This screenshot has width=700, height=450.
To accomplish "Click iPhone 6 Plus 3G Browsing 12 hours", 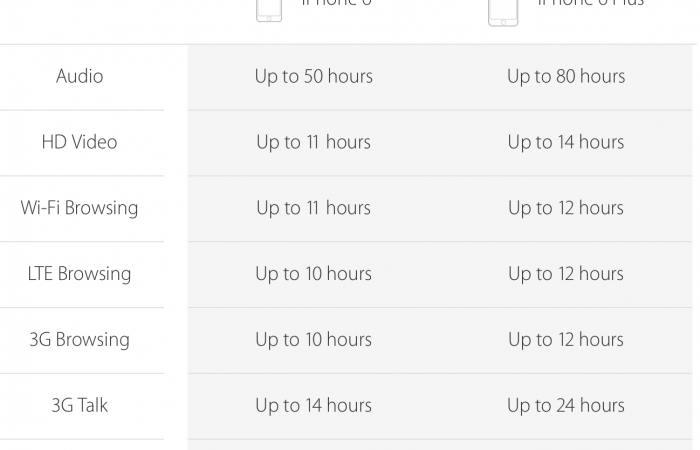I will tap(566, 340).
